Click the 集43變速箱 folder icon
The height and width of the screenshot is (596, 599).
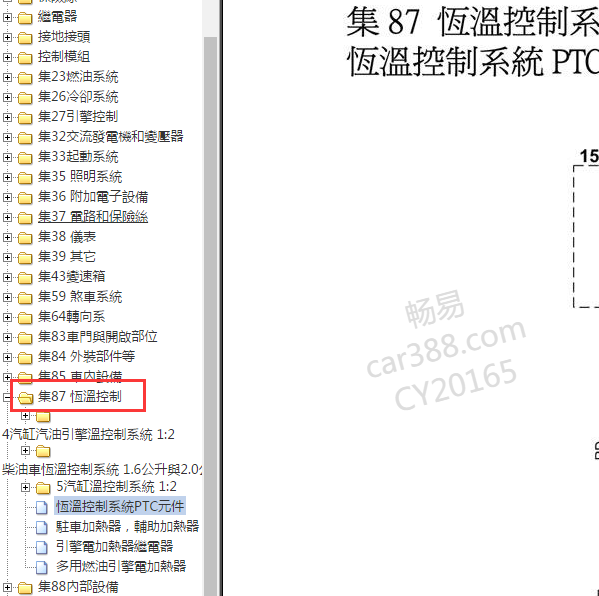(25, 278)
